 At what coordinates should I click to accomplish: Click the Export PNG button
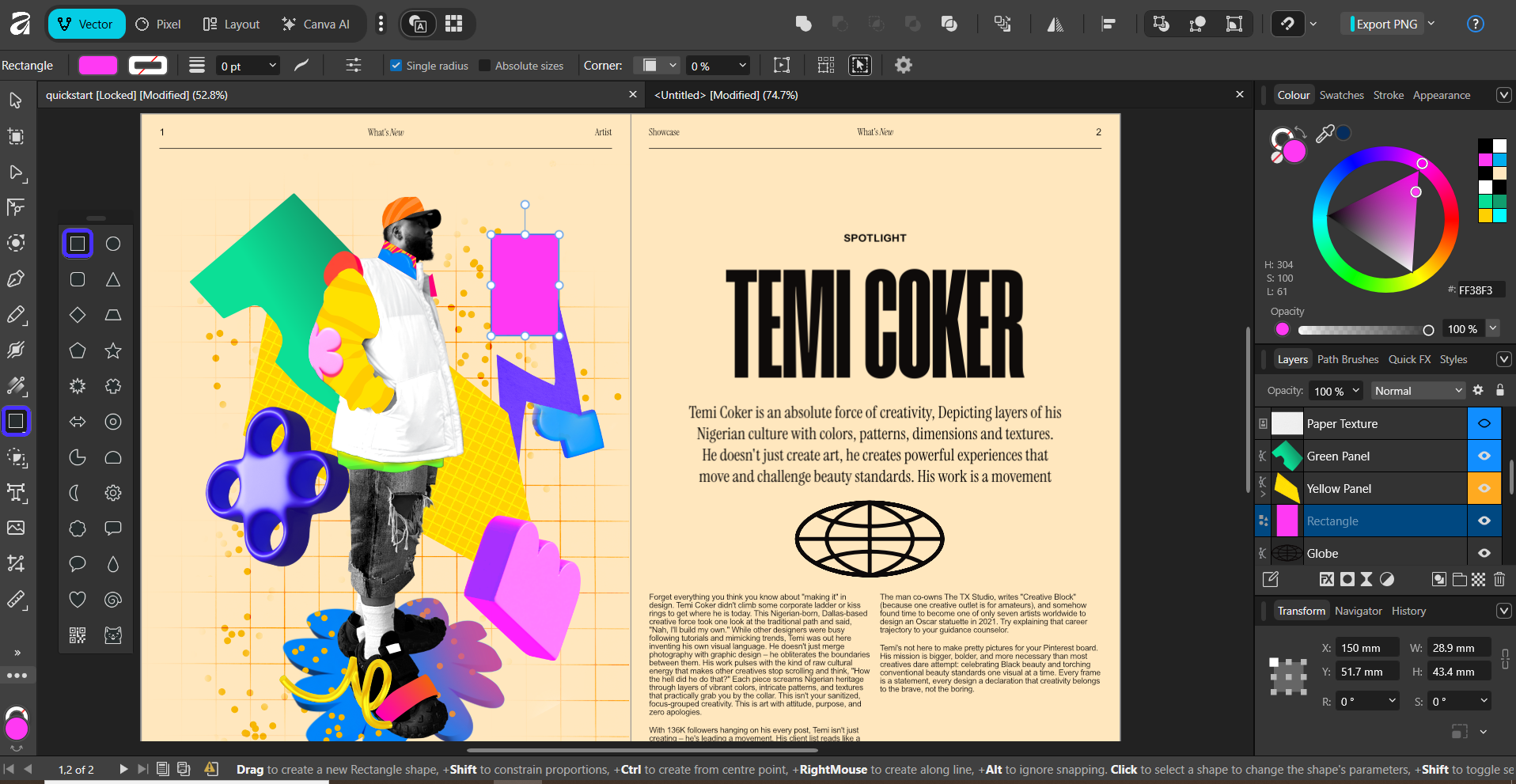tap(1386, 24)
